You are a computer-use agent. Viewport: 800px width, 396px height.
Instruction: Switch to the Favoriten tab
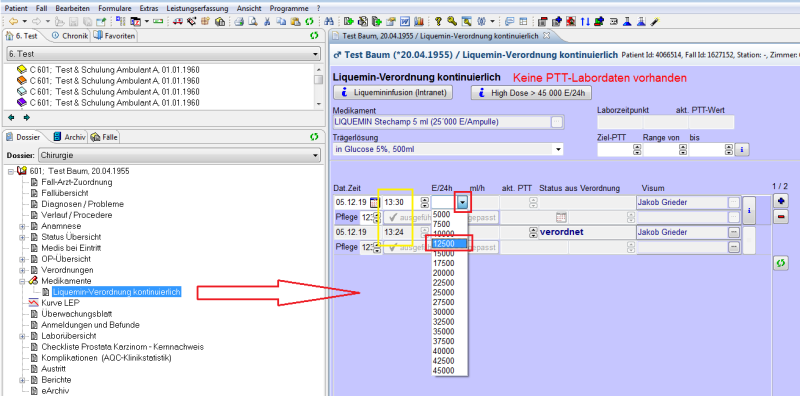click(x=115, y=36)
